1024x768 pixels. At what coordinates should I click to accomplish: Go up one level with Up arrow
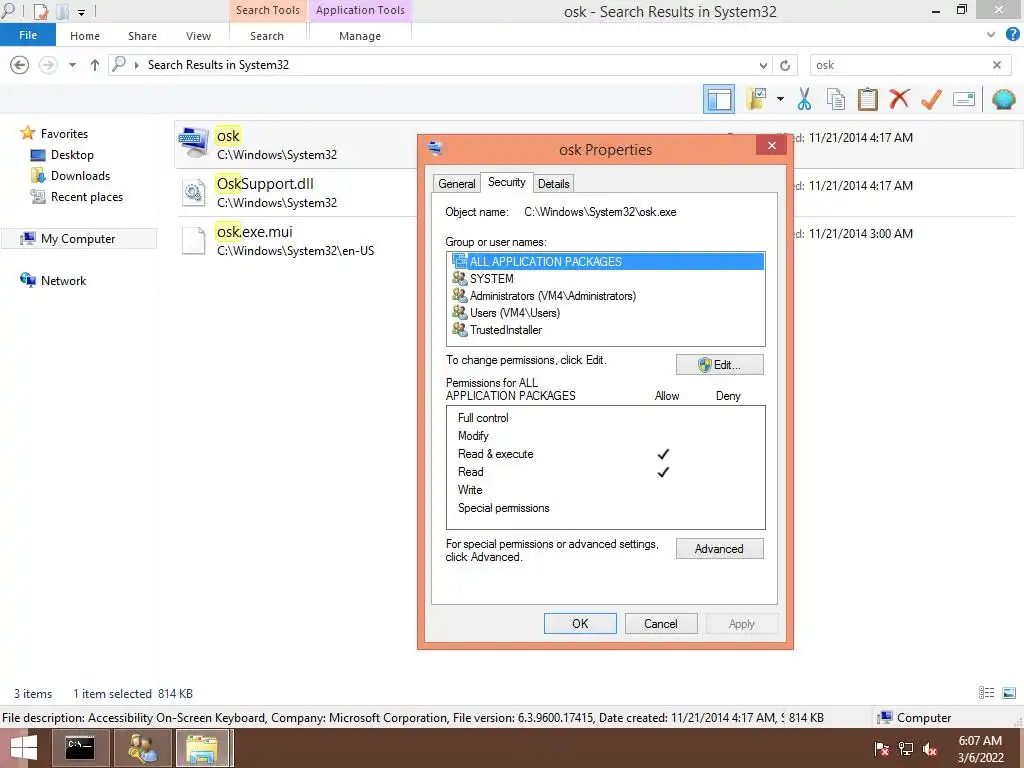point(95,65)
